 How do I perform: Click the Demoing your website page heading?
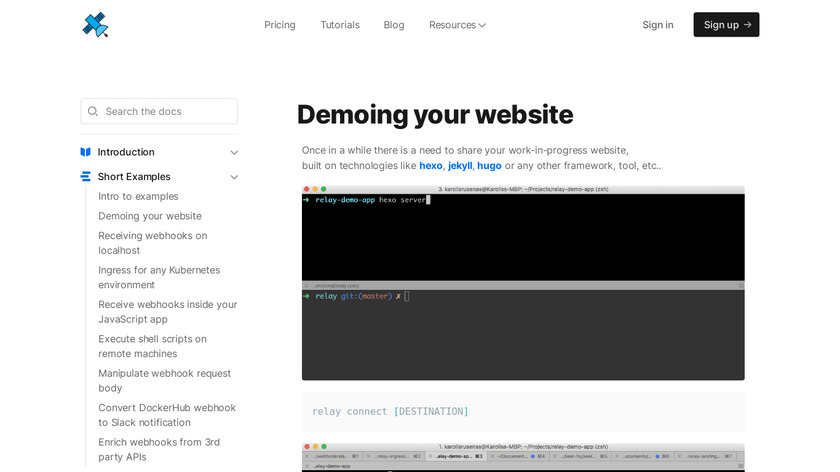[435, 115]
